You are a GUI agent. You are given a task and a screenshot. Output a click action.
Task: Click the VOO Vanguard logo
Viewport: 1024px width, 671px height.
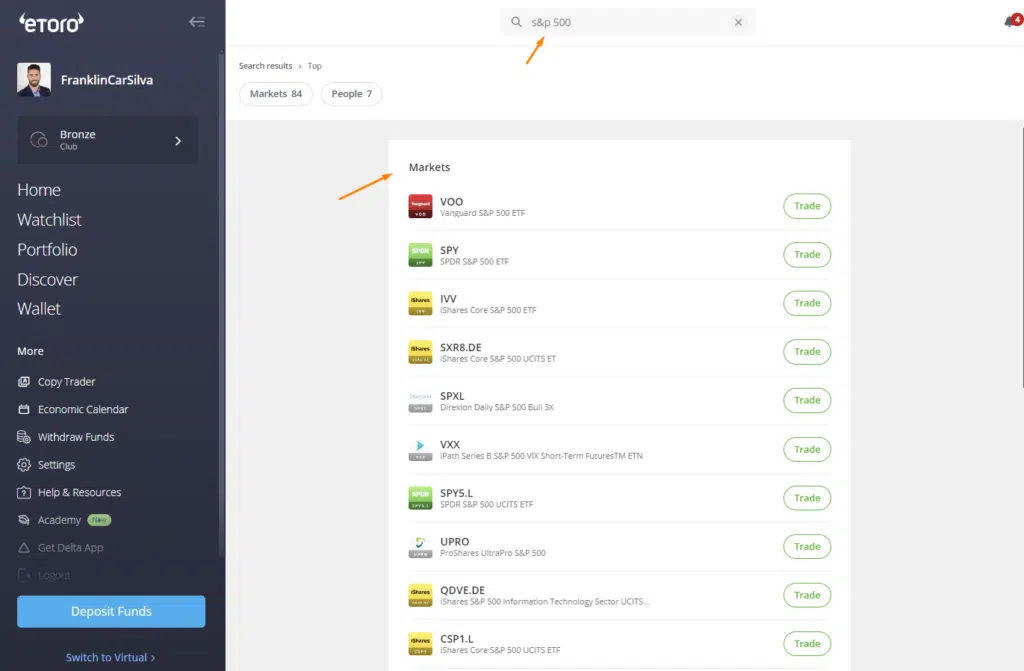420,206
